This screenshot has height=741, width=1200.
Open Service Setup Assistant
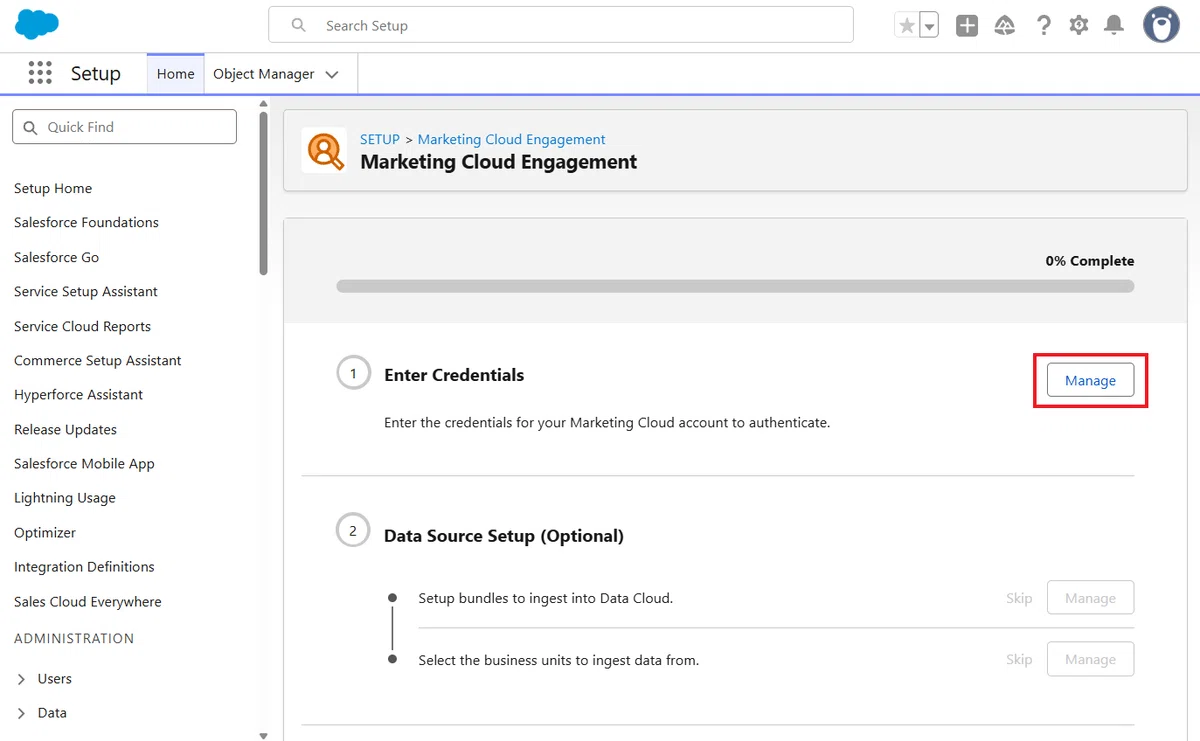point(86,291)
